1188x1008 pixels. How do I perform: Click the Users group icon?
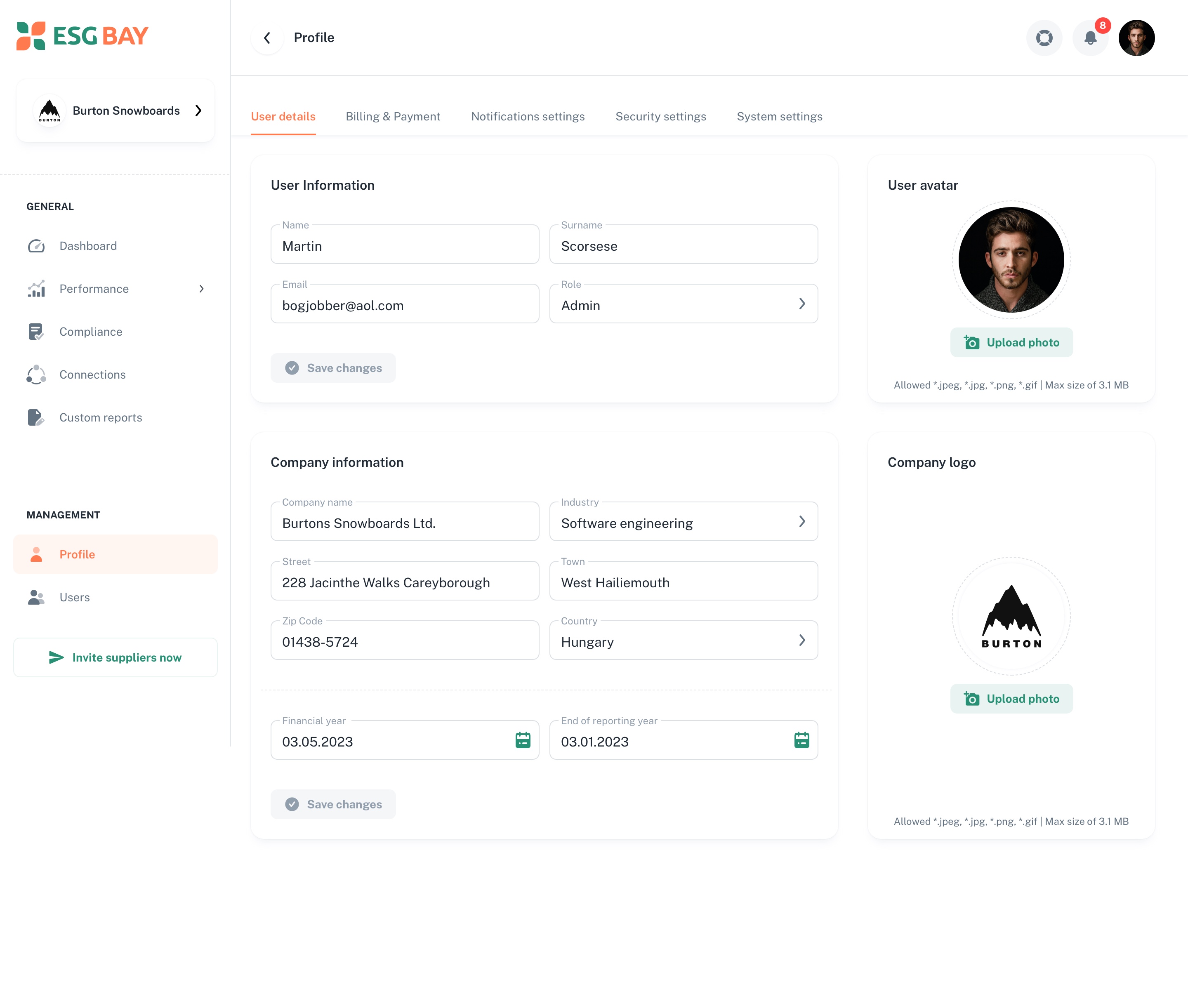click(37, 597)
